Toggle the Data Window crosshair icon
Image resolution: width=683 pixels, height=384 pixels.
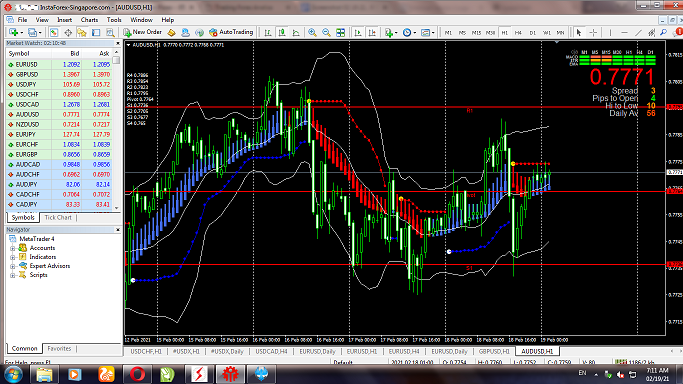click(68, 32)
